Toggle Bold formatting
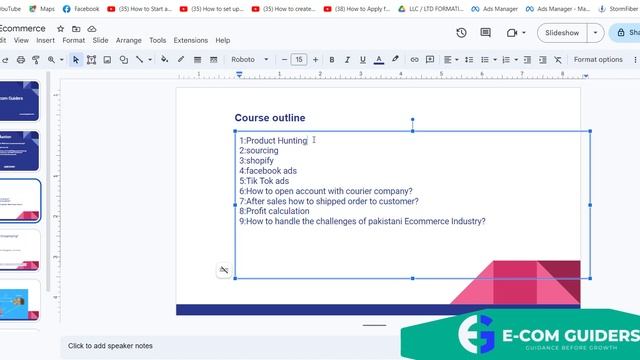This screenshot has height=360, width=640. tap(332, 60)
